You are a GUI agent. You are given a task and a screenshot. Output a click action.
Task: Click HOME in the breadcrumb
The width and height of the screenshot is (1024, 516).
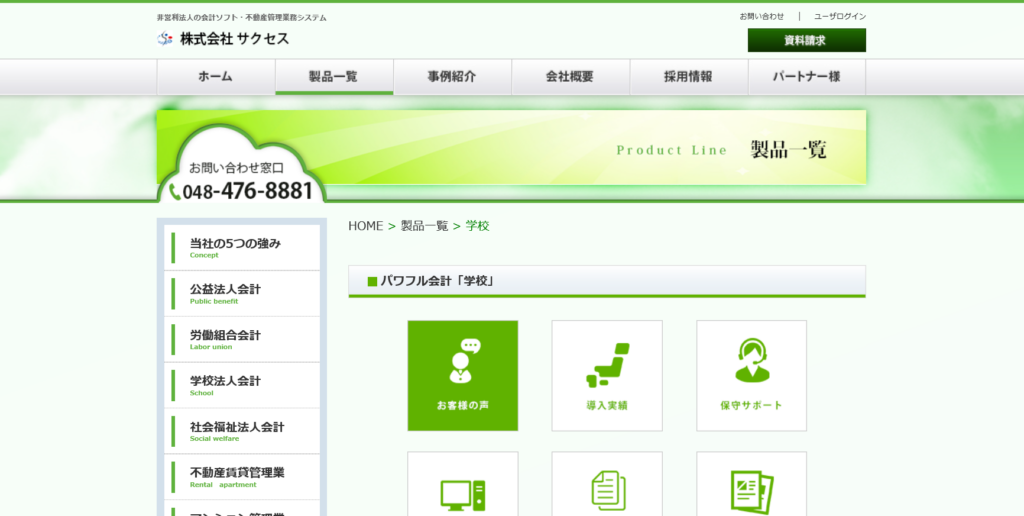(366, 226)
